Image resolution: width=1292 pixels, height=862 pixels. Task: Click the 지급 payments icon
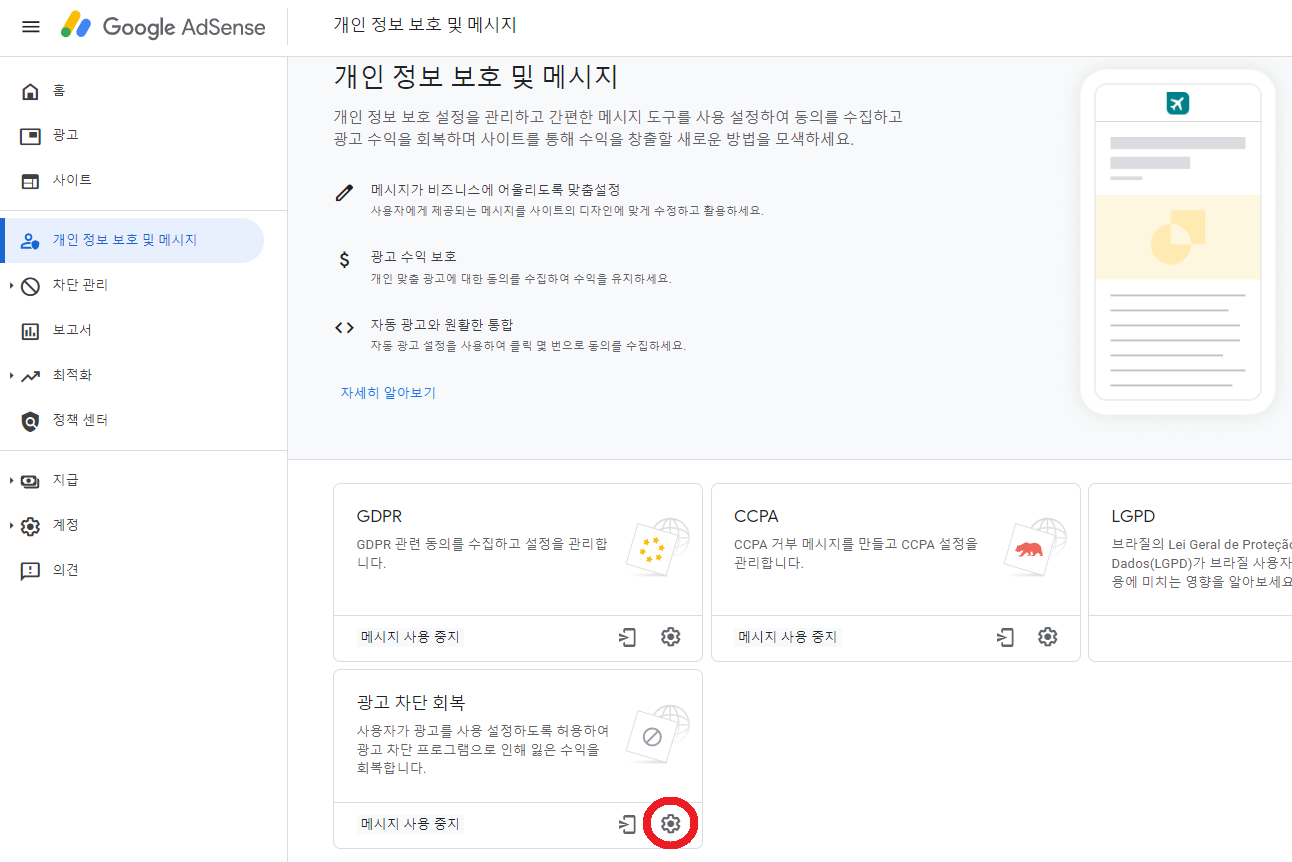(31, 481)
